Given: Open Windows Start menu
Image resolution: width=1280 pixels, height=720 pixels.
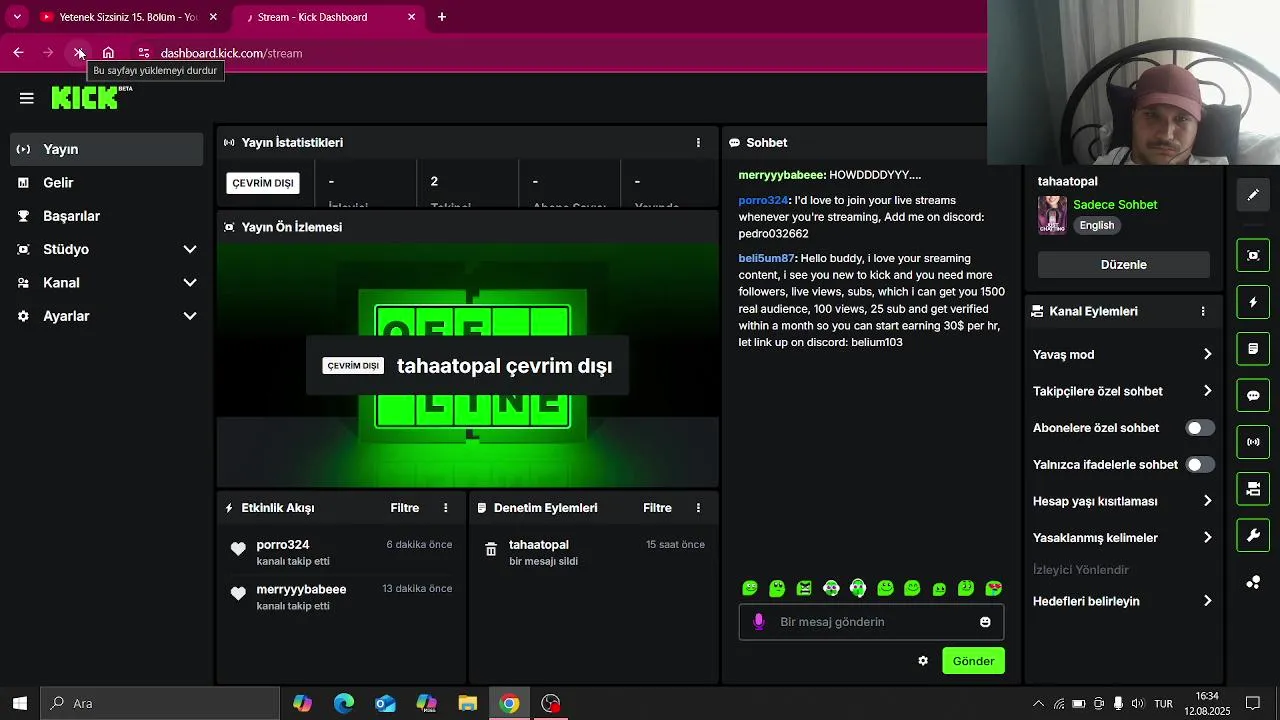Looking at the screenshot, I should pyautogui.click(x=19, y=703).
